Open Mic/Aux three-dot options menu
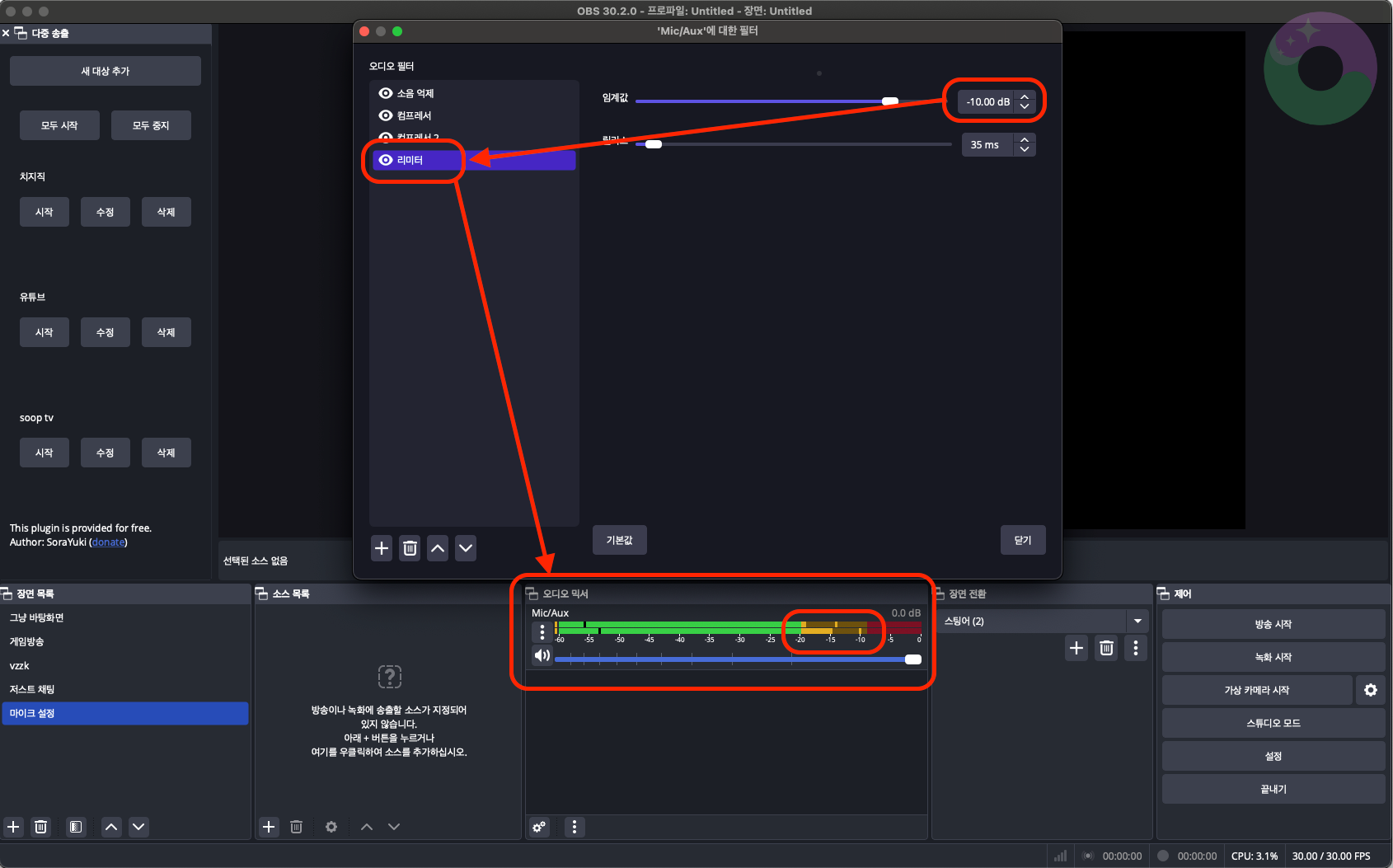Viewport: 1393px width, 868px height. 542,632
